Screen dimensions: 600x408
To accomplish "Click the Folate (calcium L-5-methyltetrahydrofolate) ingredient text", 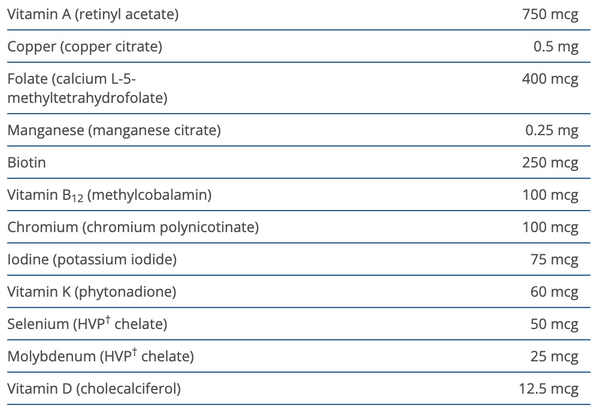I will [86, 88].
